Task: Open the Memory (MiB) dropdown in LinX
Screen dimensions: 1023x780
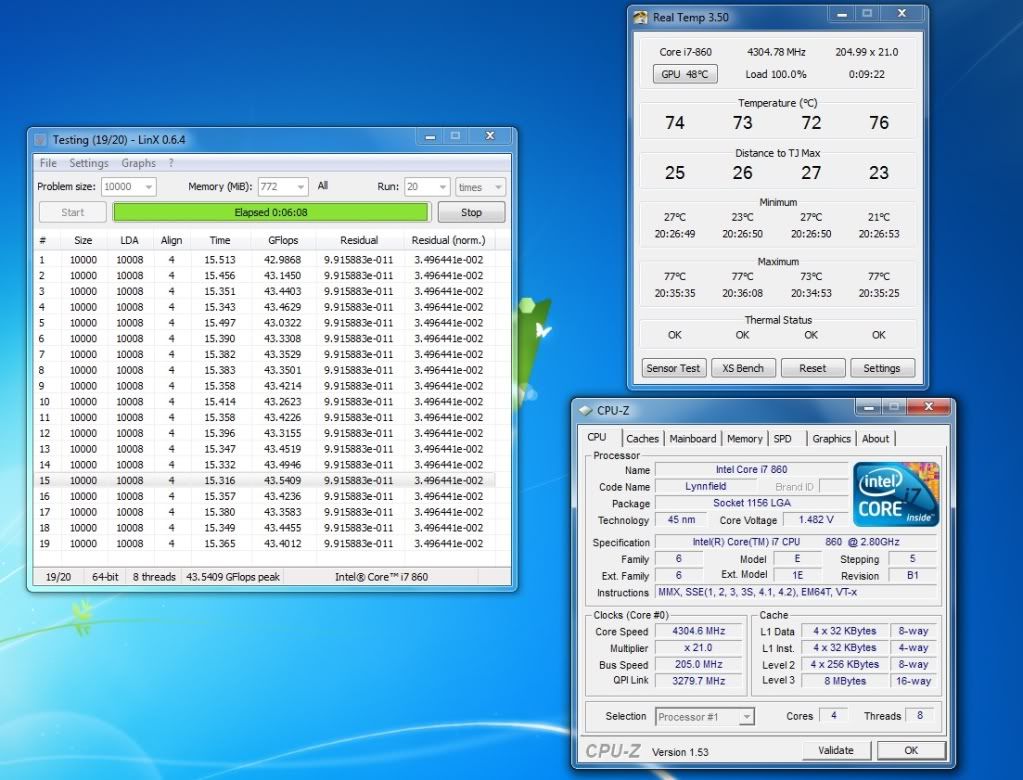Action: pyautogui.click(x=301, y=187)
